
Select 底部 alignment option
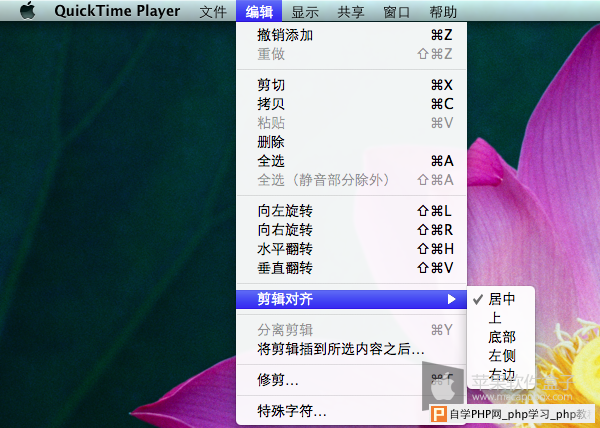click(x=501, y=337)
